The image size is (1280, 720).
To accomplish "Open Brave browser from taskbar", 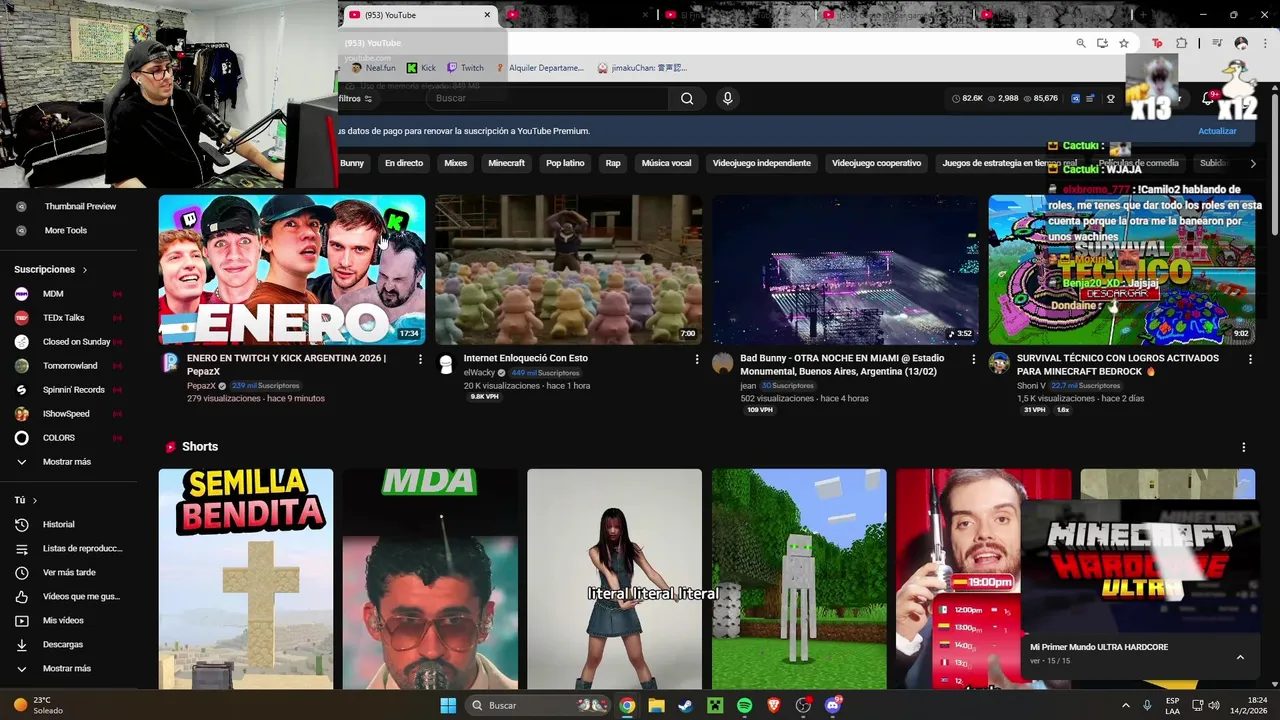I will 773,705.
